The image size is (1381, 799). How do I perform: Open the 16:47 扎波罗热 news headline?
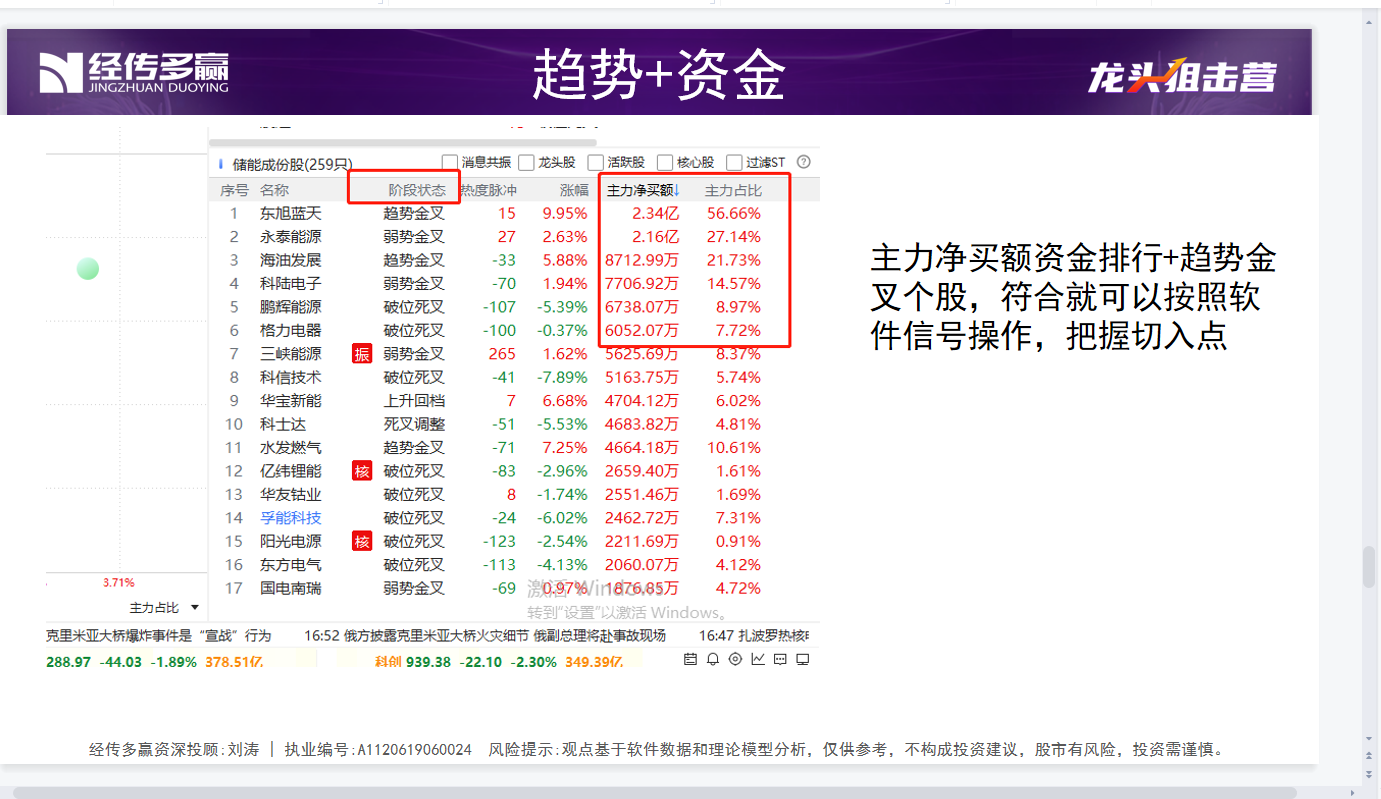753,635
